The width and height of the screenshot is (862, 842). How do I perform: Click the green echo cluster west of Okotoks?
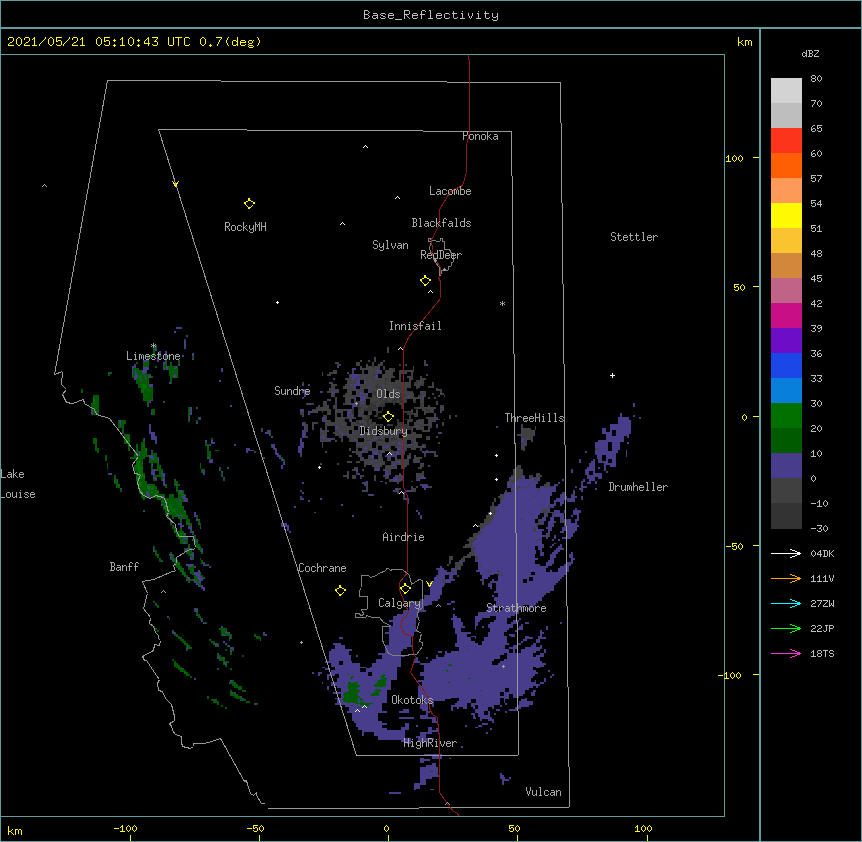pyautogui.click(x=352, y=693)
